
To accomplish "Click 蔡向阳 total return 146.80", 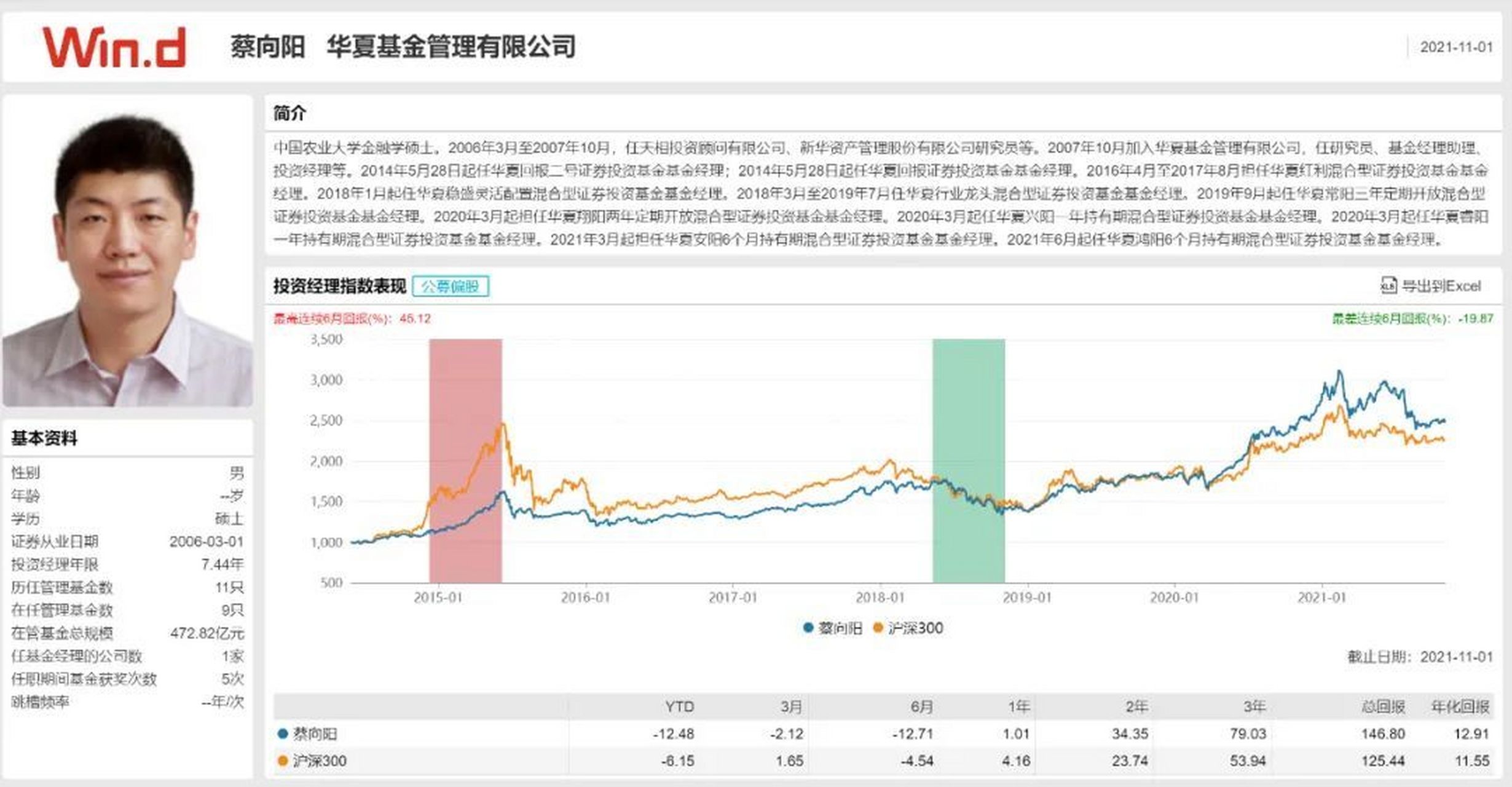I will pos(1383,734).
